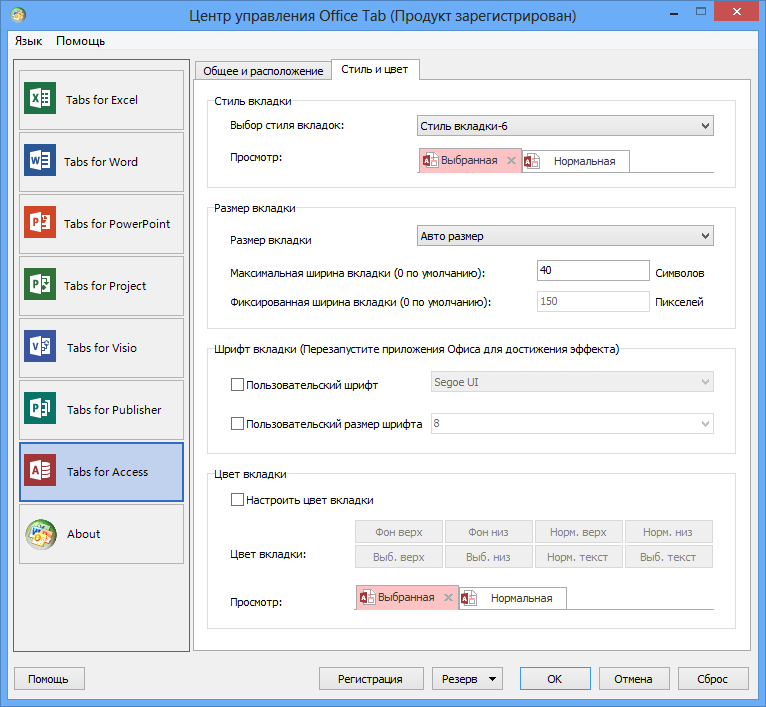The width and height of the screenshot is (766, 707).
Task: Click the X on the color preview's Выбранная tab
Action: (x=448, y=597)
